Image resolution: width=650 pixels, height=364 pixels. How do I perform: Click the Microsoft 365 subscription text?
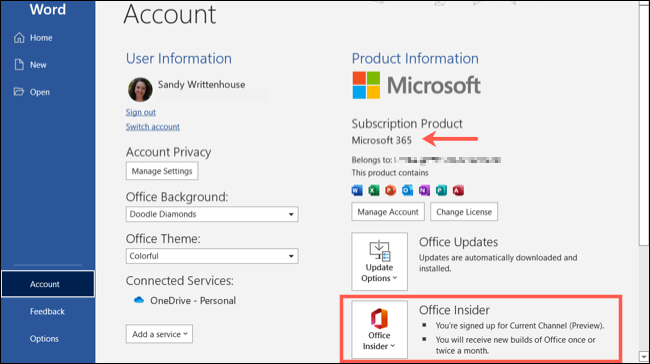pyautogui.click(x=381, y=140)
